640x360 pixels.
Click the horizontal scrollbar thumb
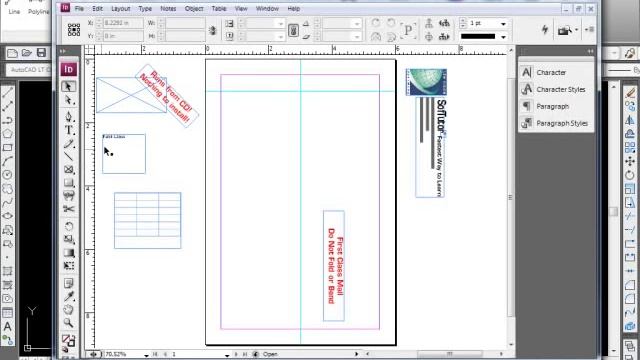pos(449,354)
